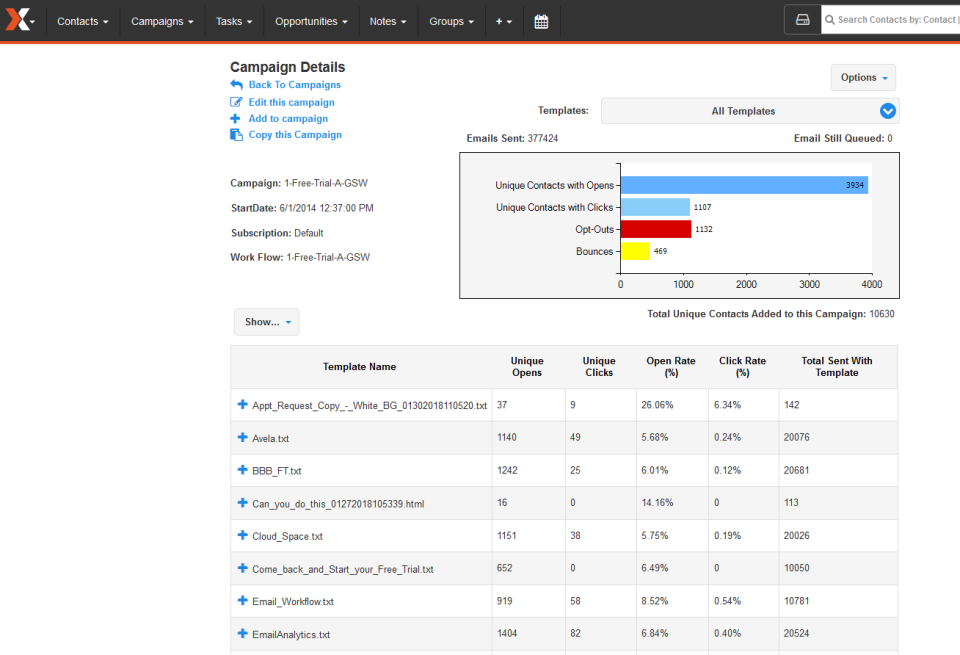Click the quick-add plus icon in the navbar
The width and height of the screenshot is (960, 655).
pyautogui.click(x=500, y=20)
